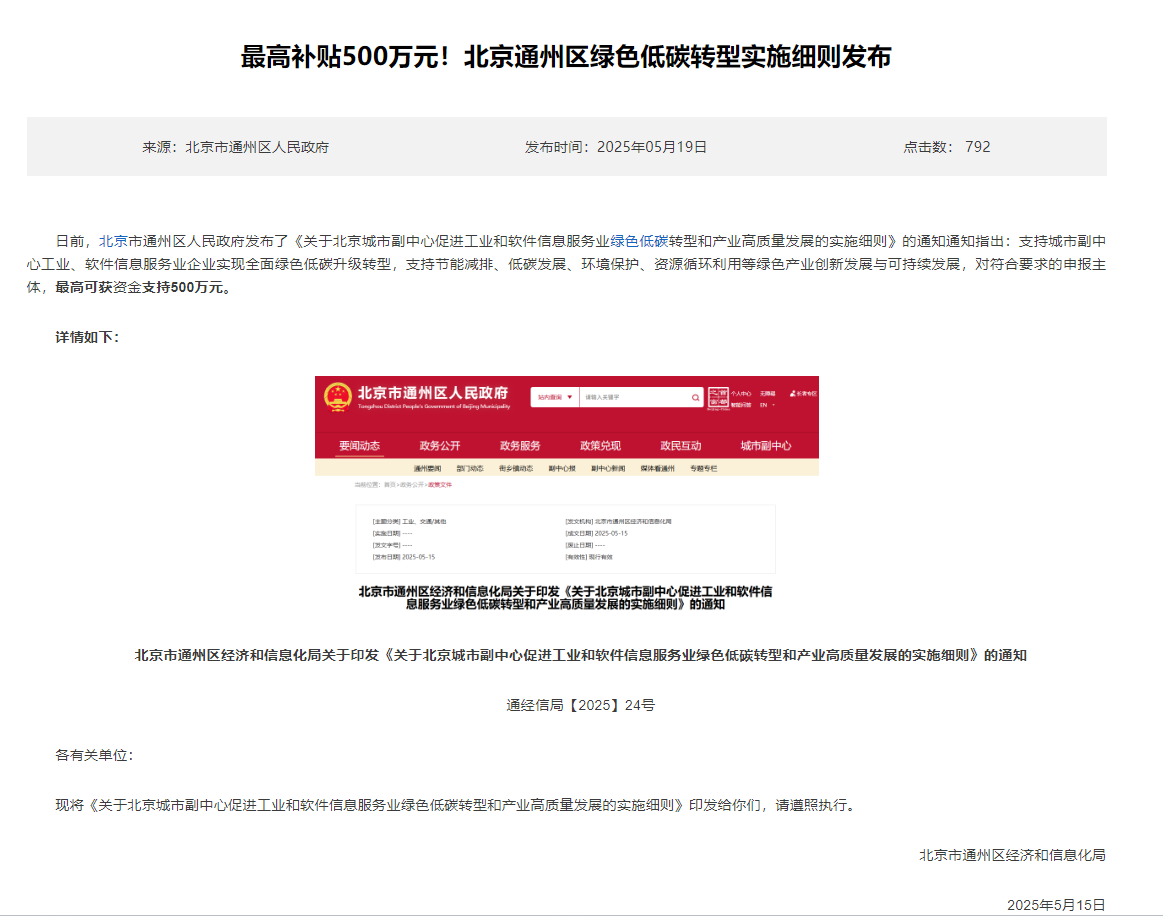Open the EN language dropdown

[x=766, y=405]
